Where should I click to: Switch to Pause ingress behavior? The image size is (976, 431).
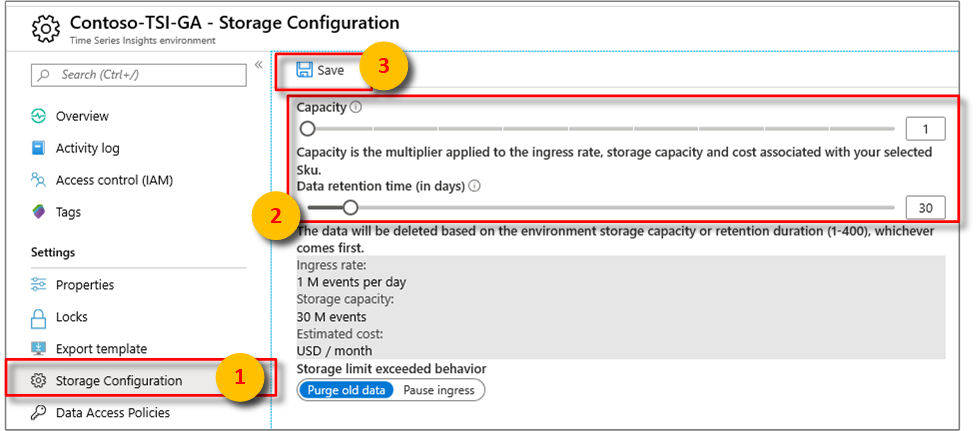coord(439,390)
